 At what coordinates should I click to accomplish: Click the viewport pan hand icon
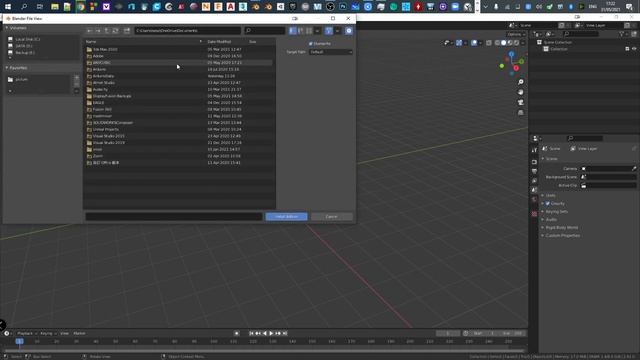(521, 92)
